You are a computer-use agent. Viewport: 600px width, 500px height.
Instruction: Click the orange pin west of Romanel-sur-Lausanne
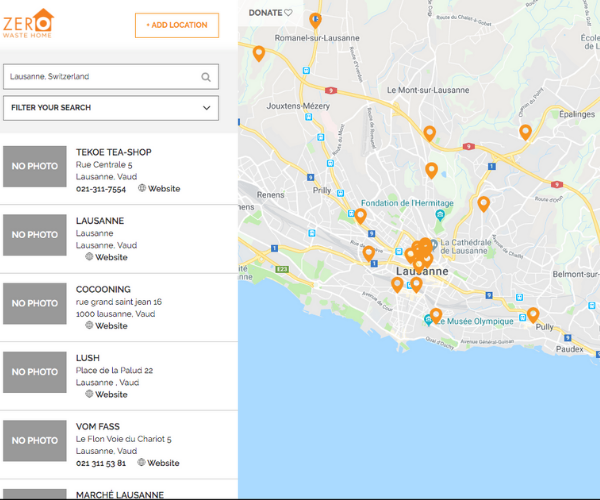pyautogui.click(x=259, y=54)
